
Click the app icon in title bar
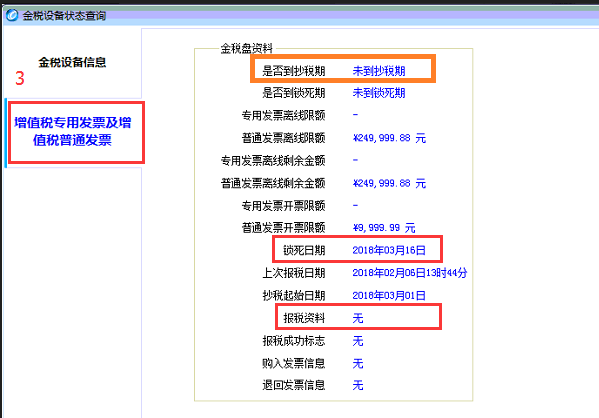click(12, 15)
